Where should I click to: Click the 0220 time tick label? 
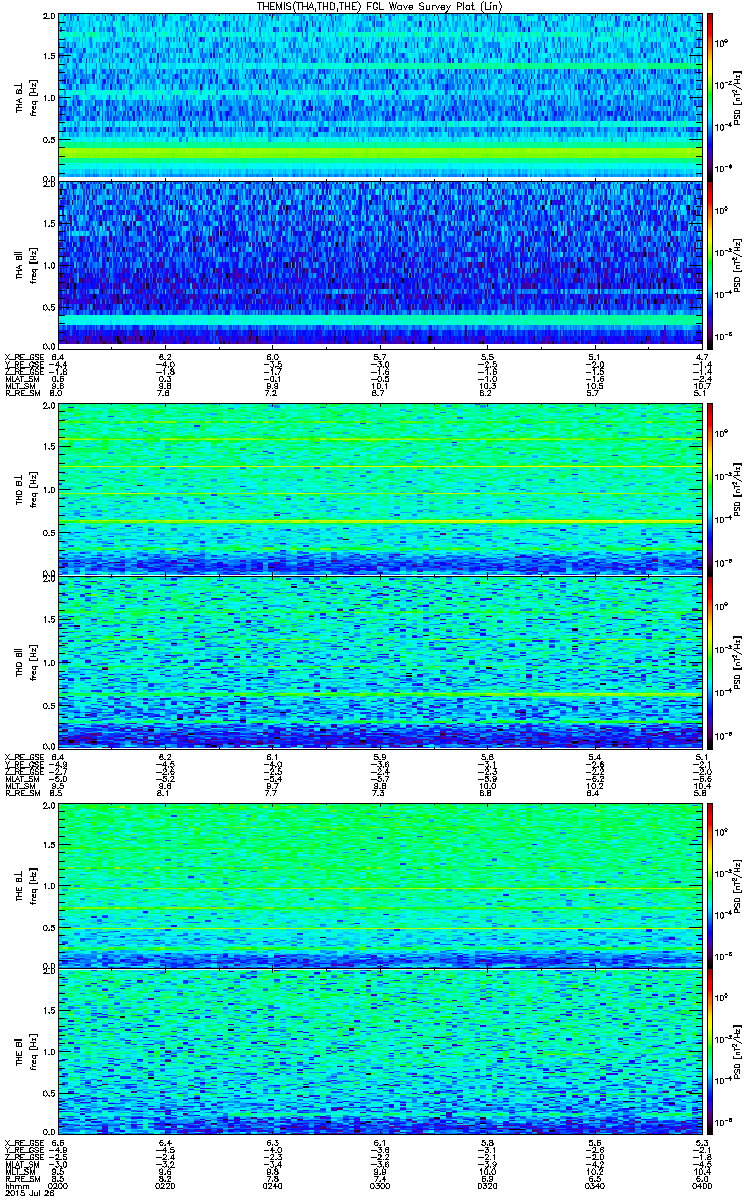pyautogui.click(x=166, y=1185)
